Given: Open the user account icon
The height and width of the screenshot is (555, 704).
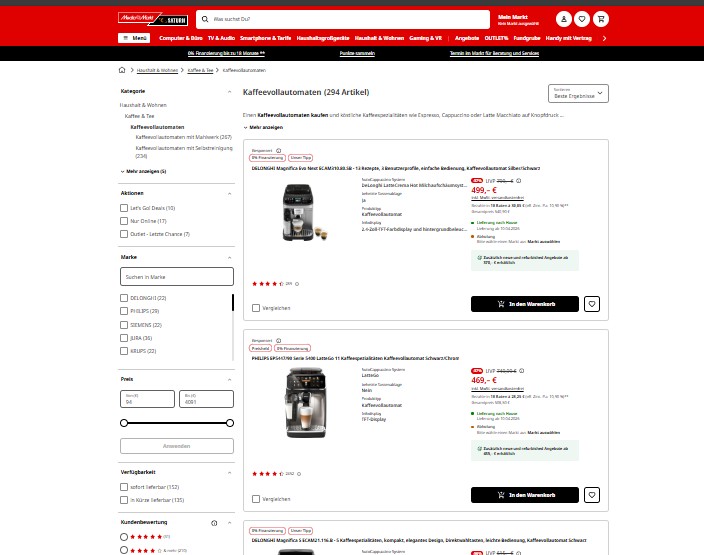Looking at the screenshot, I should (563, 19).
